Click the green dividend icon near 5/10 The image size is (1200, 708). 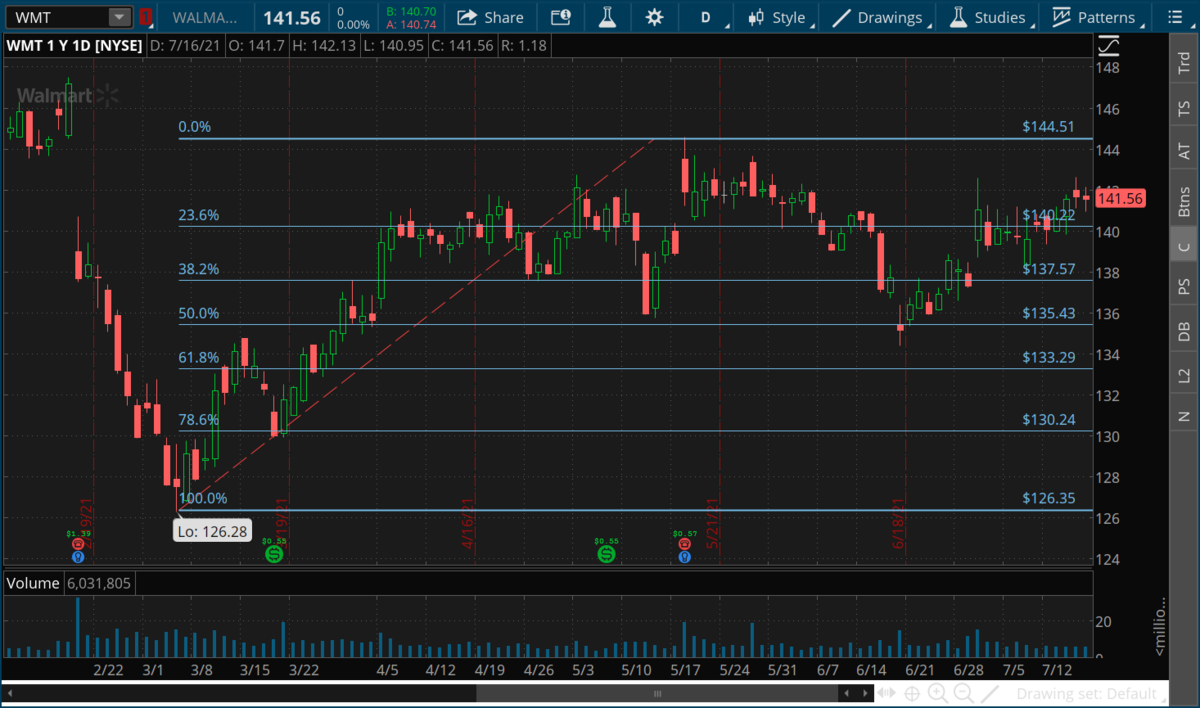click(606, 553)
